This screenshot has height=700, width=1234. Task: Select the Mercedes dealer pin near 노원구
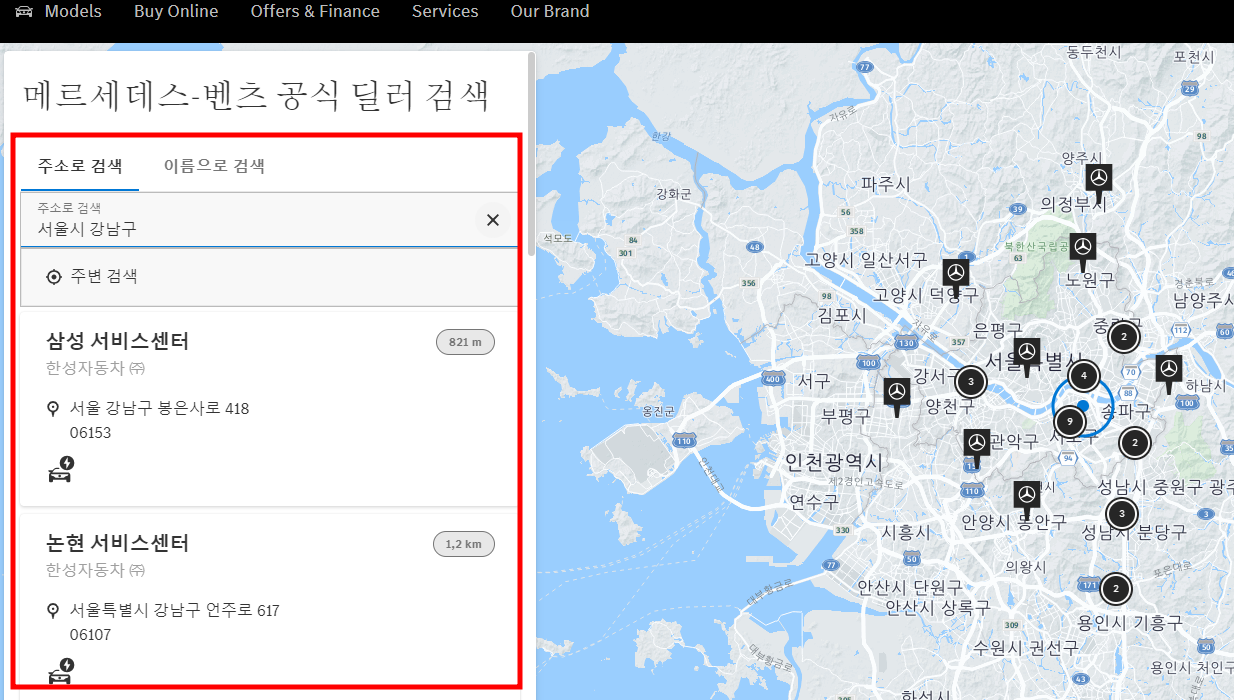1082,245
